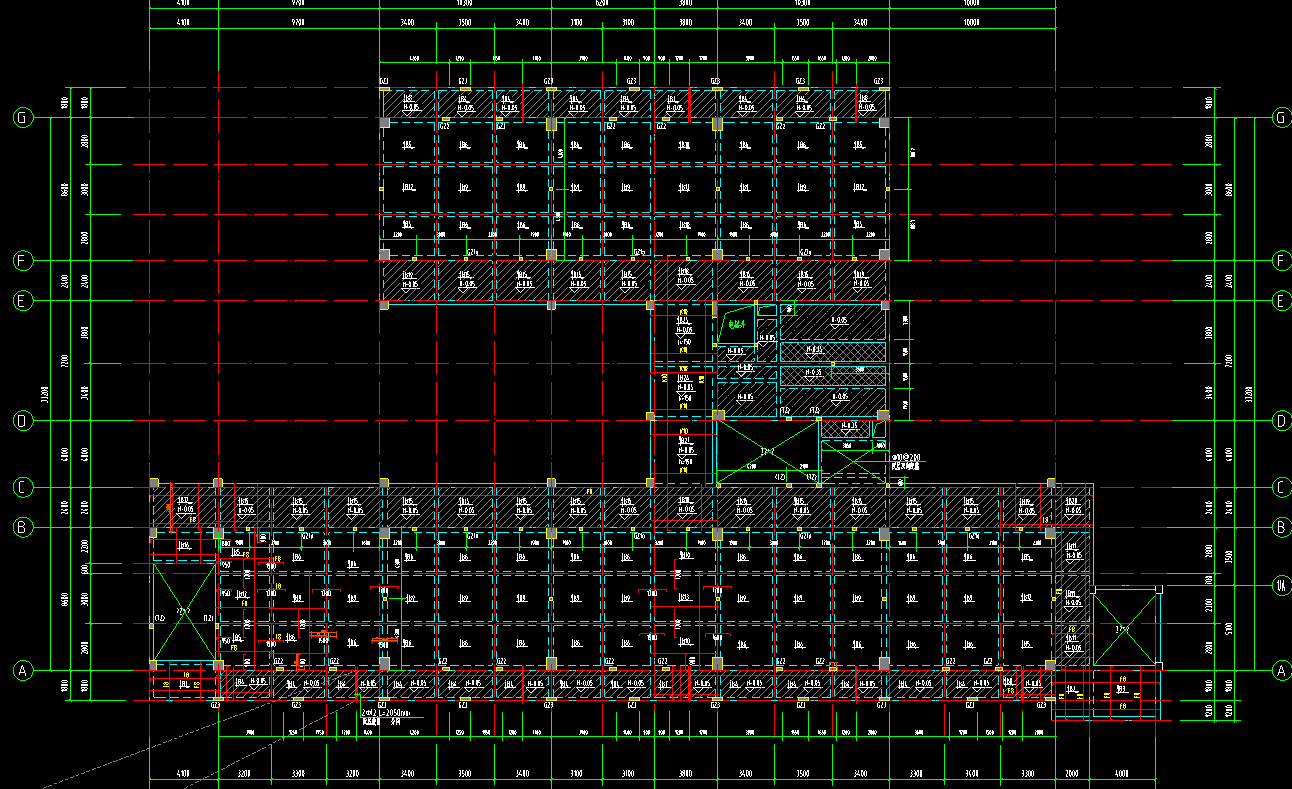
Task: Select the left axis bubble C
Action: tap(22, 487)
